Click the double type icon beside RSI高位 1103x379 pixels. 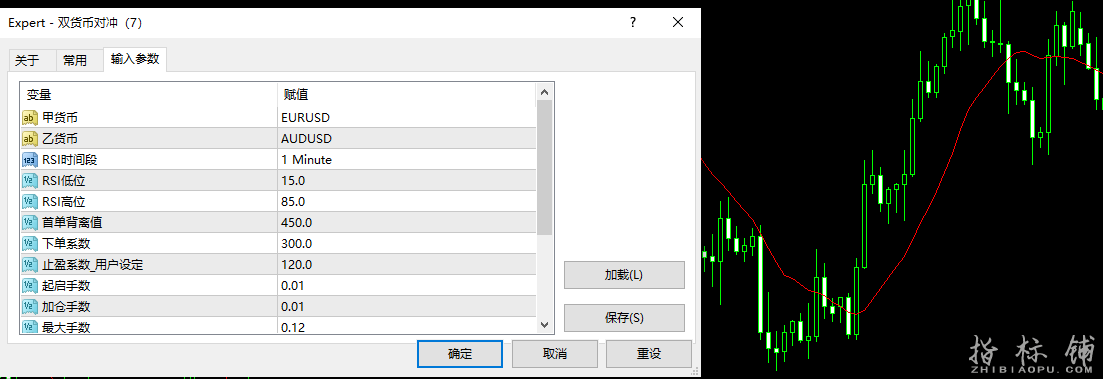pyautogui.click(x=30, y=202)
